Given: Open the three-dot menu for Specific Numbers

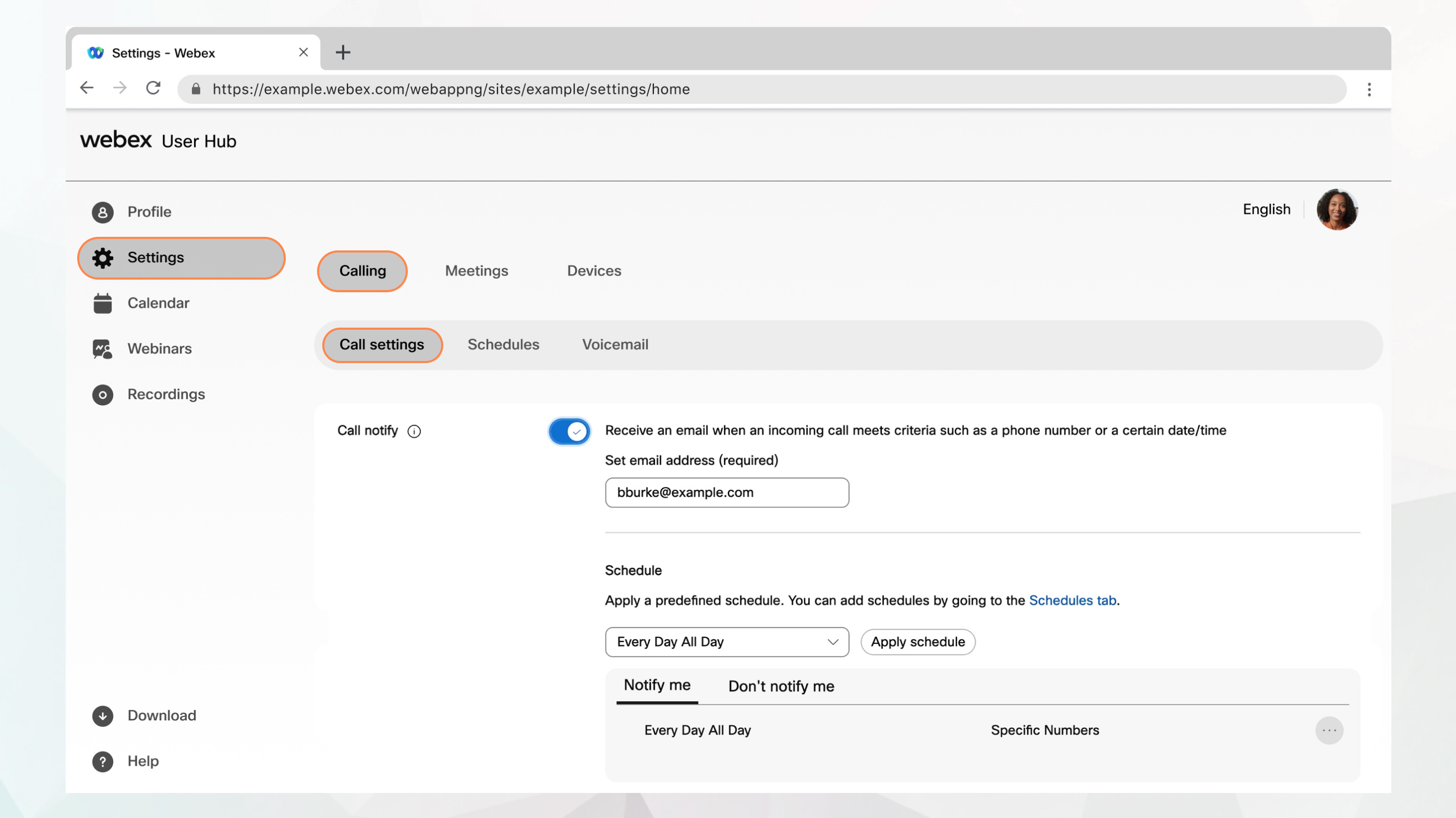Looking at the screenshot, I should click(1328, 730).
